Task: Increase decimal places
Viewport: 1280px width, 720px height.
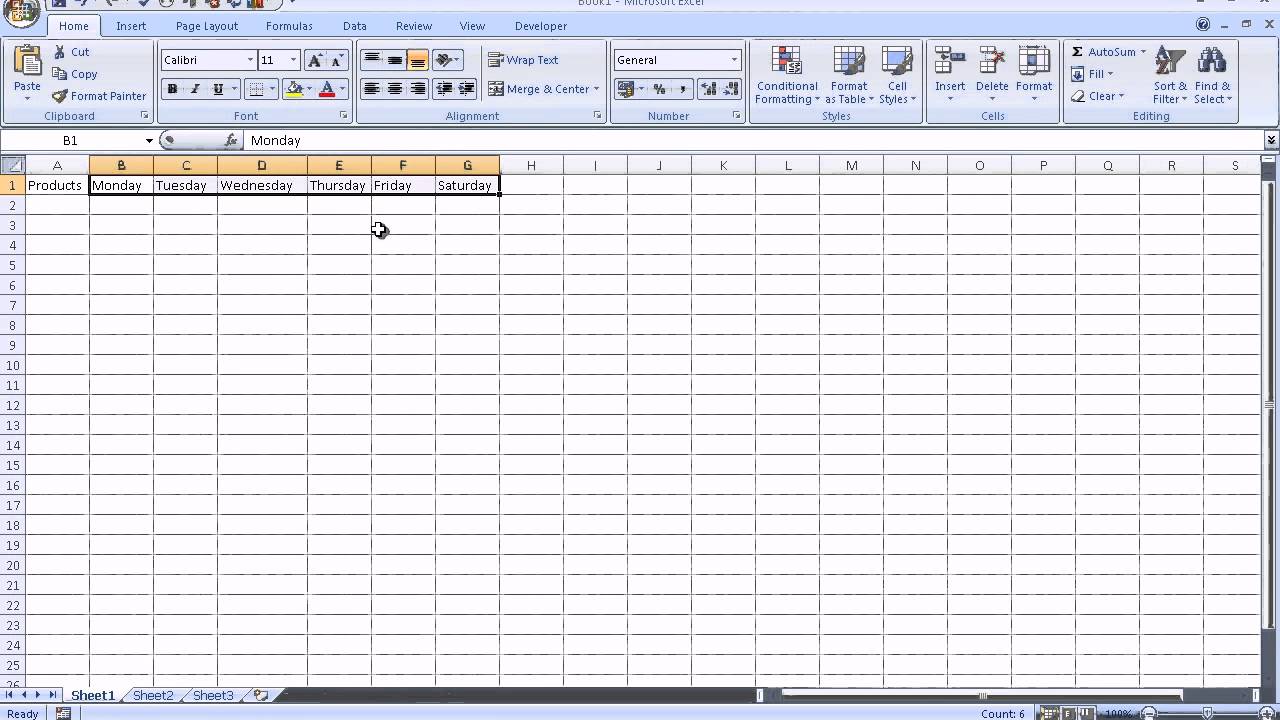Action: pyautogui.click(x=709, y=89)
